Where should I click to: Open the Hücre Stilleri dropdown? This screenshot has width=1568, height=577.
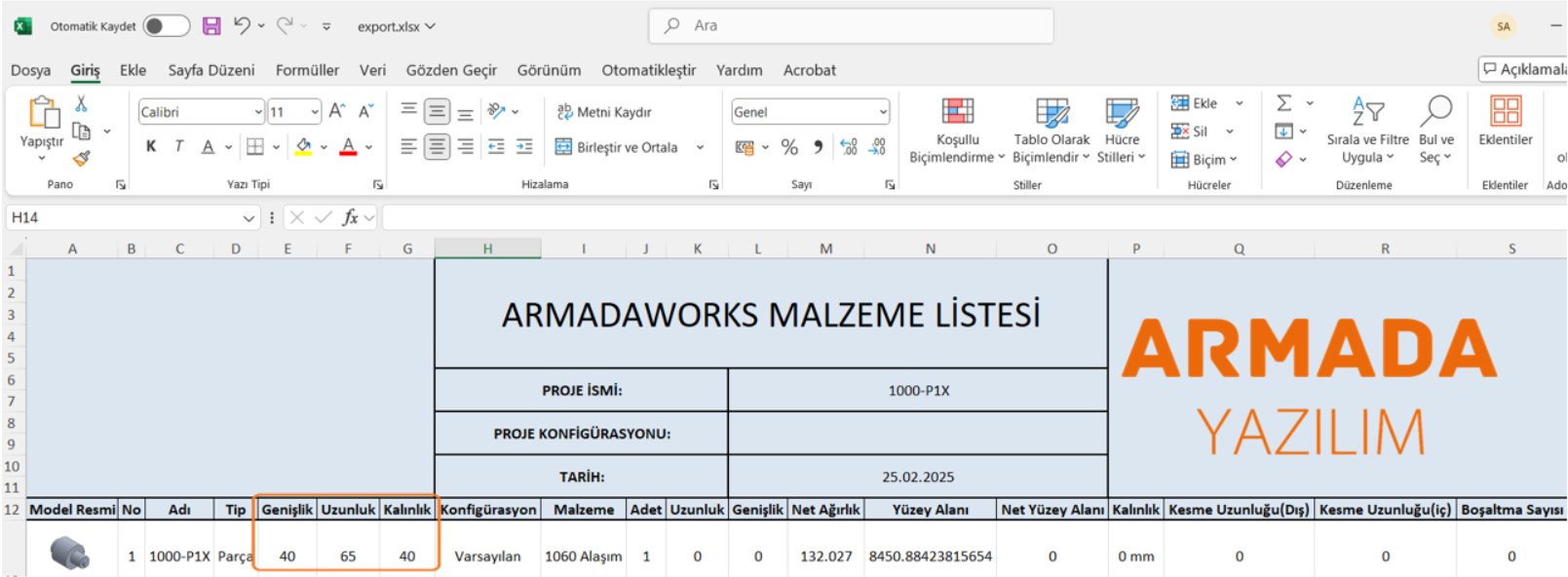point(1122,131)
